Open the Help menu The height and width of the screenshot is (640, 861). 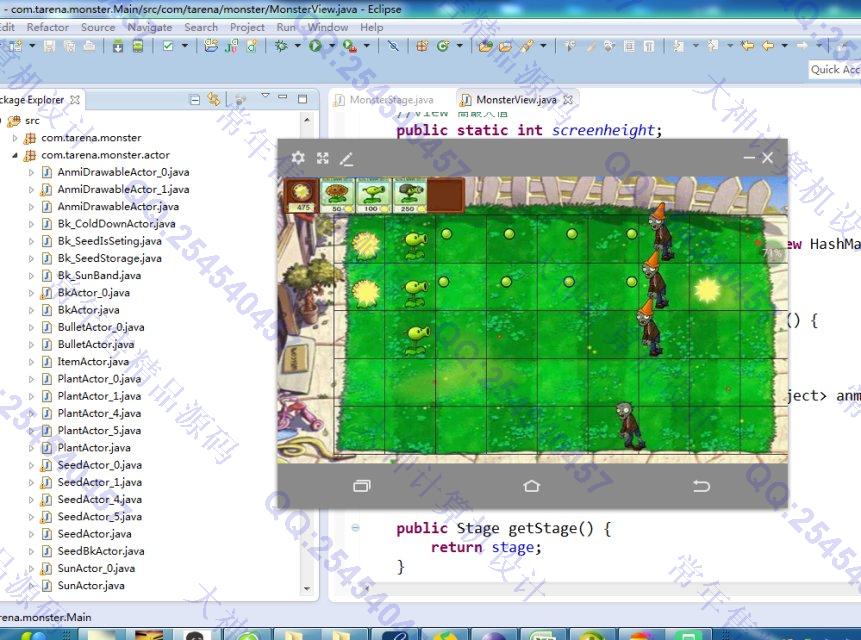372,27
